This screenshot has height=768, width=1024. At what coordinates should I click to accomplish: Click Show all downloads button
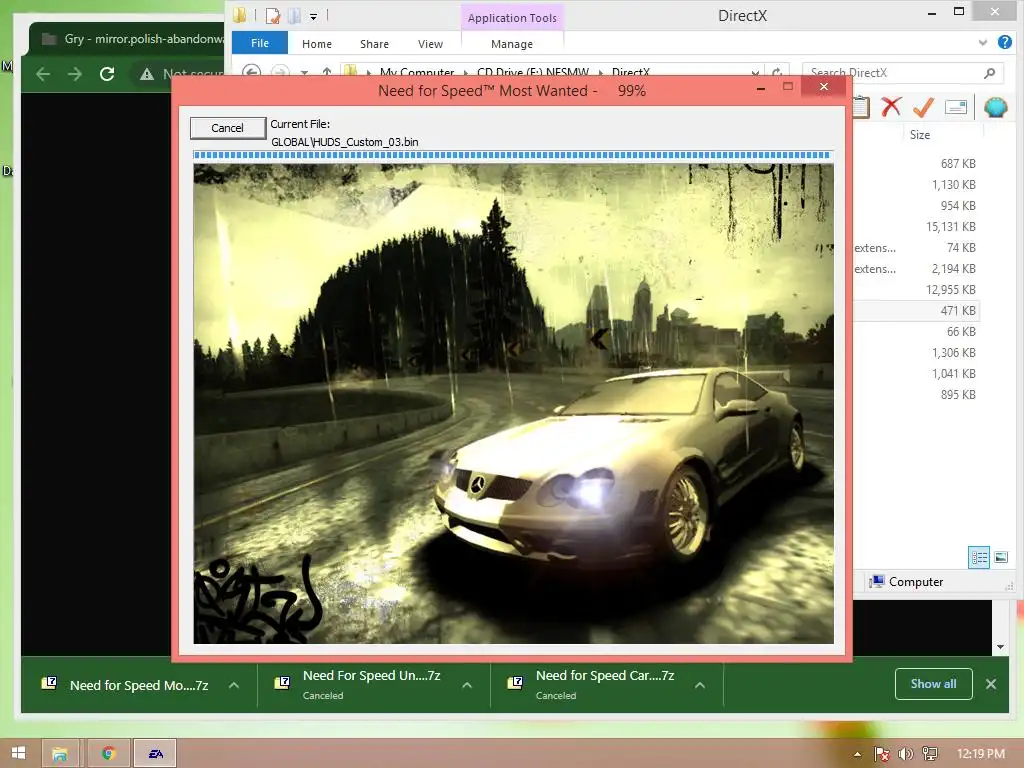click(x=933, y=684)
